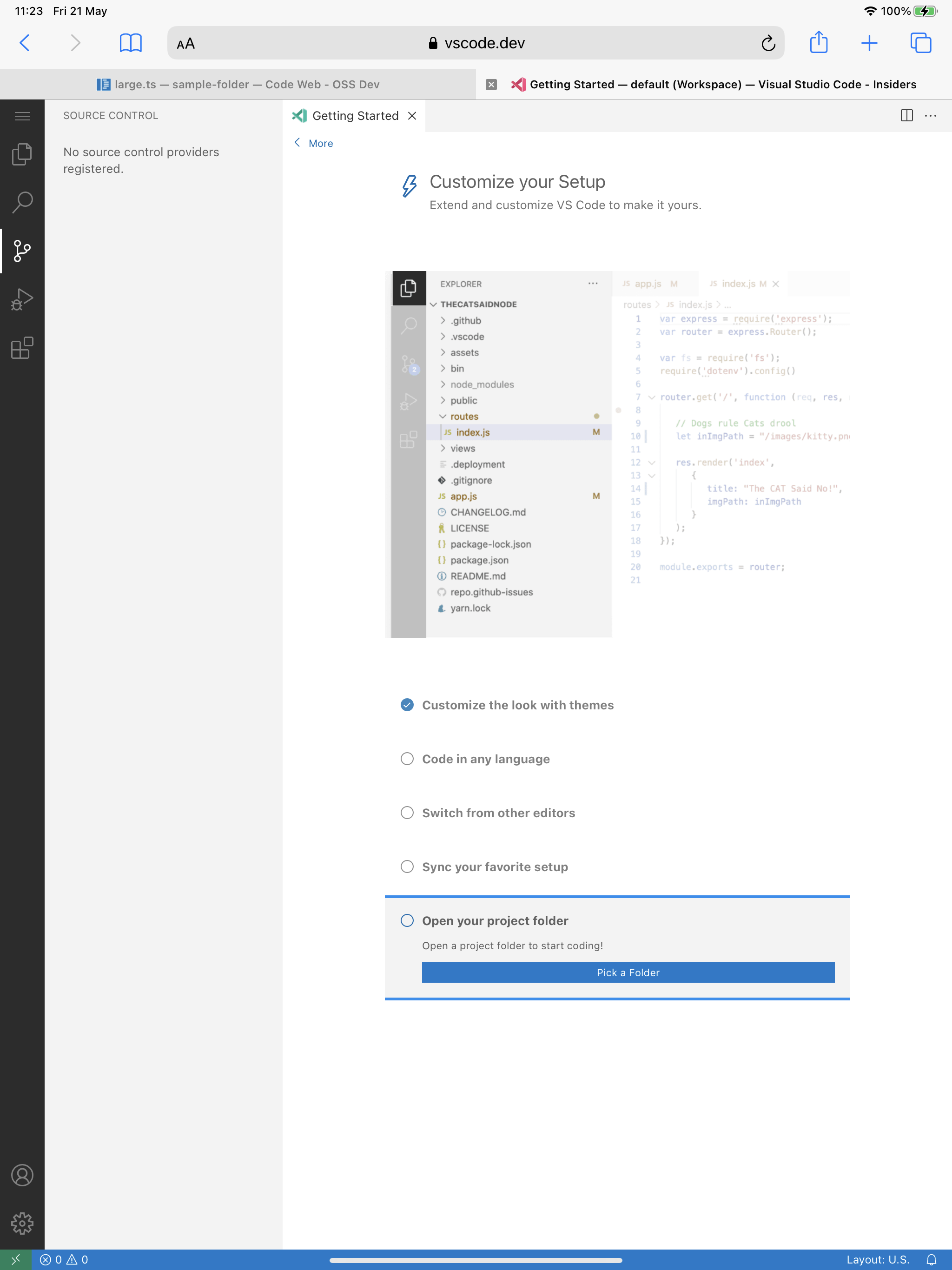Viewport: 952px width, 1270px height.
Task: Switch to large.ts sample-folder browser tab
Action: tap(238, 85)
